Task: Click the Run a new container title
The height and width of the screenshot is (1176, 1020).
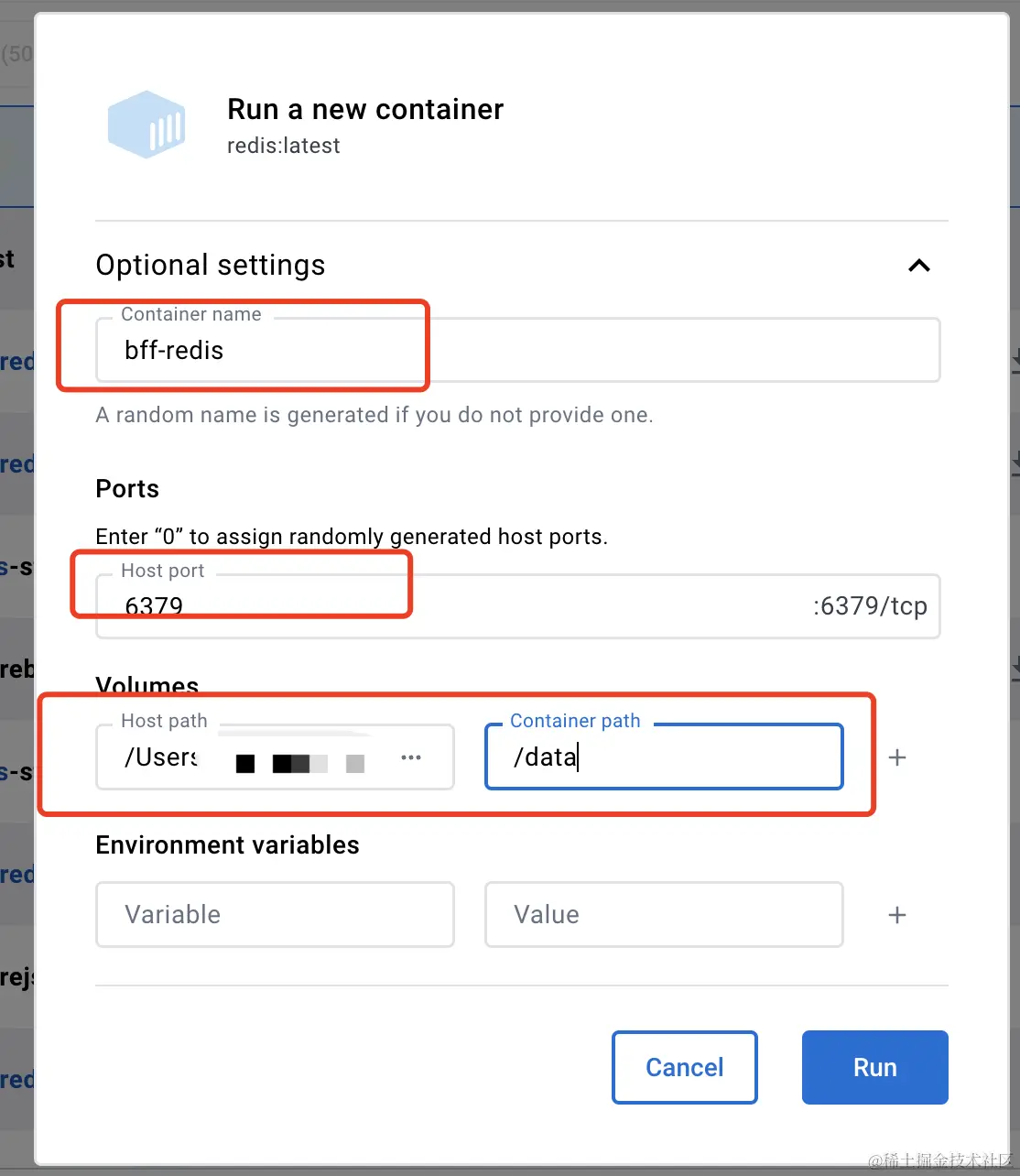Action: [365, 109]
